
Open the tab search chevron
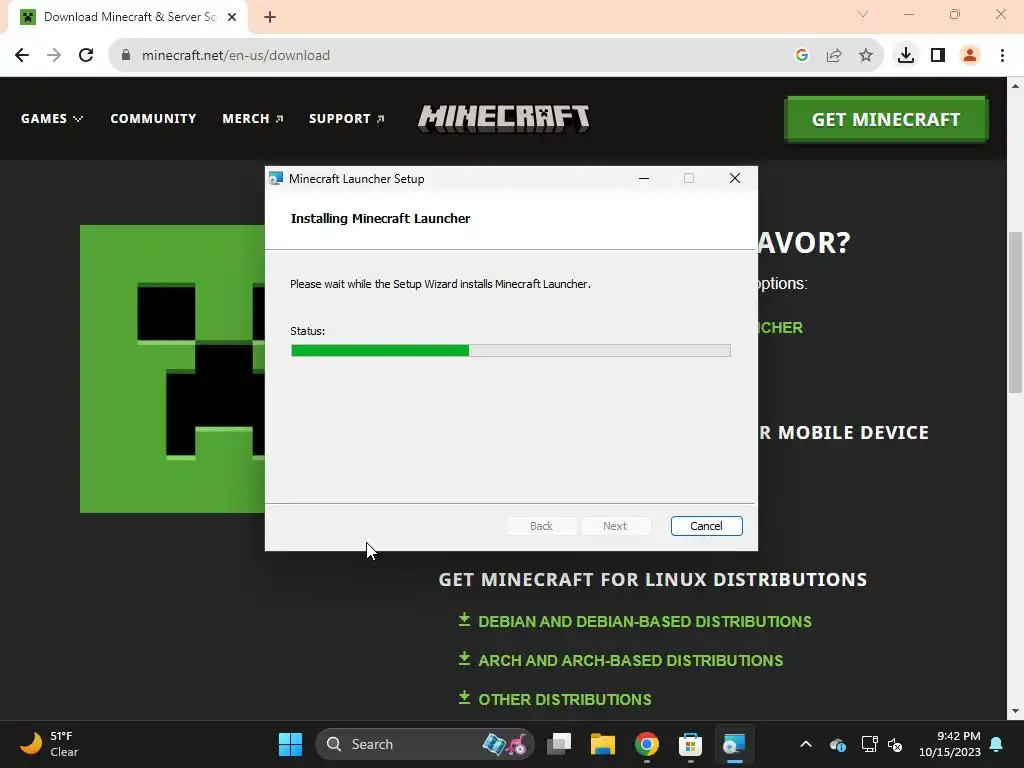tap(863, 14)
